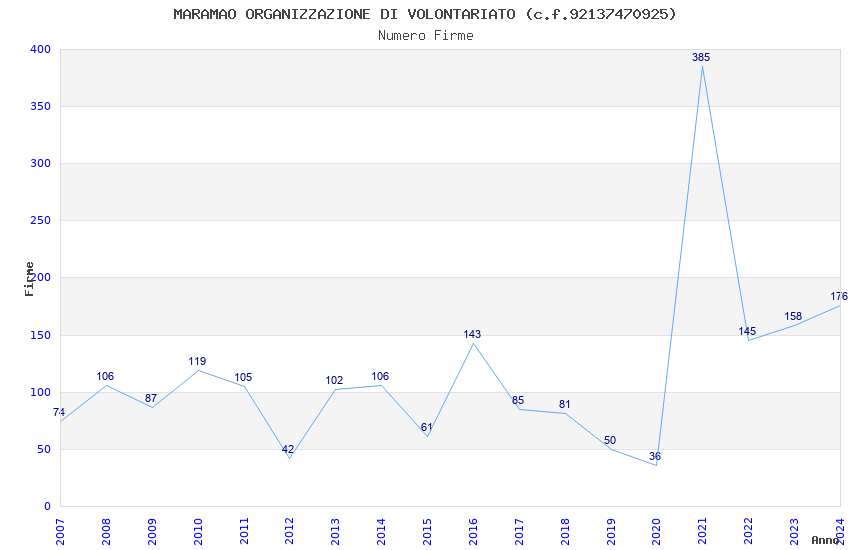Select the 385 data label at 2021
The image size is (850, 550).
coord(701,57)
